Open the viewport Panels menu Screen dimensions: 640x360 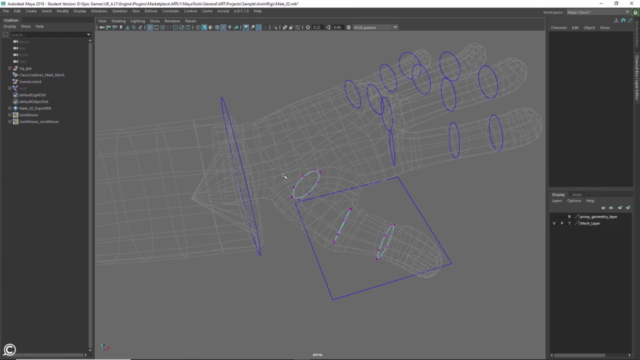click(191, 21)
